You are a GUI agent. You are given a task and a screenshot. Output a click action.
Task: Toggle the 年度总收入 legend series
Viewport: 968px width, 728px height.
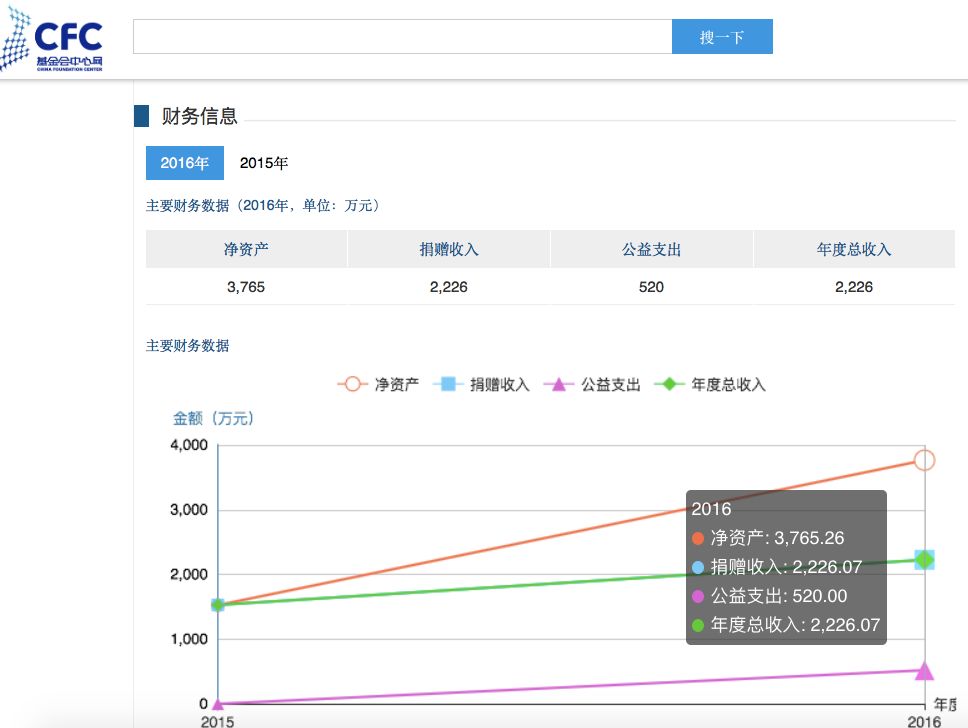point(710,385)
